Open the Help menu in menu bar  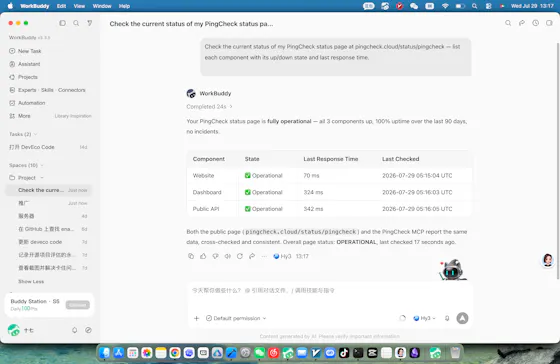[124, 6]
